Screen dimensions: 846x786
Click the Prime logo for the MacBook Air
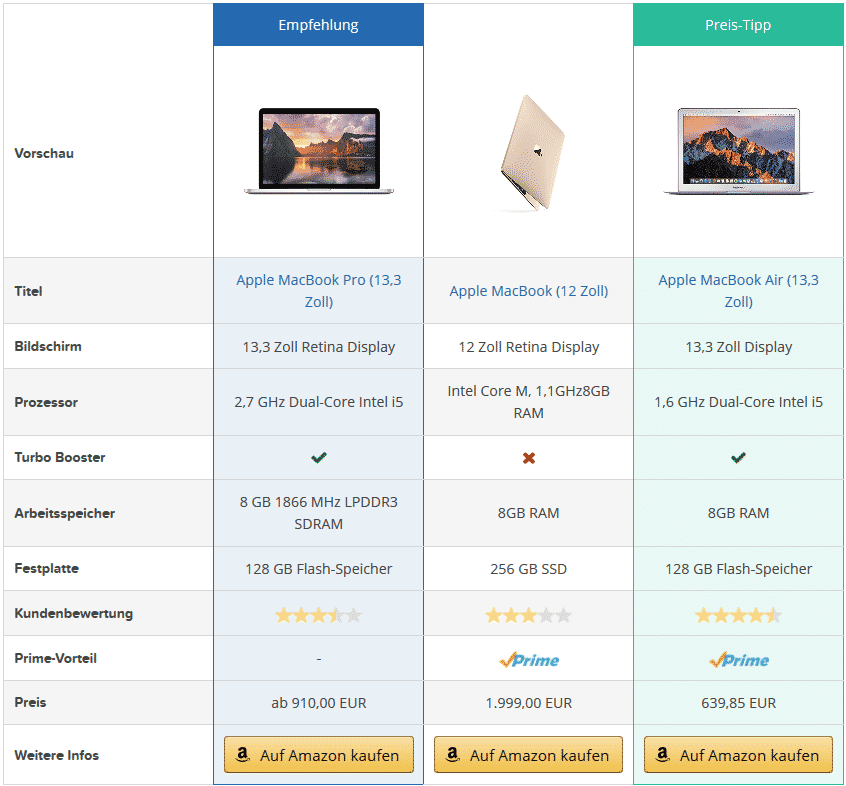[739, 659]
